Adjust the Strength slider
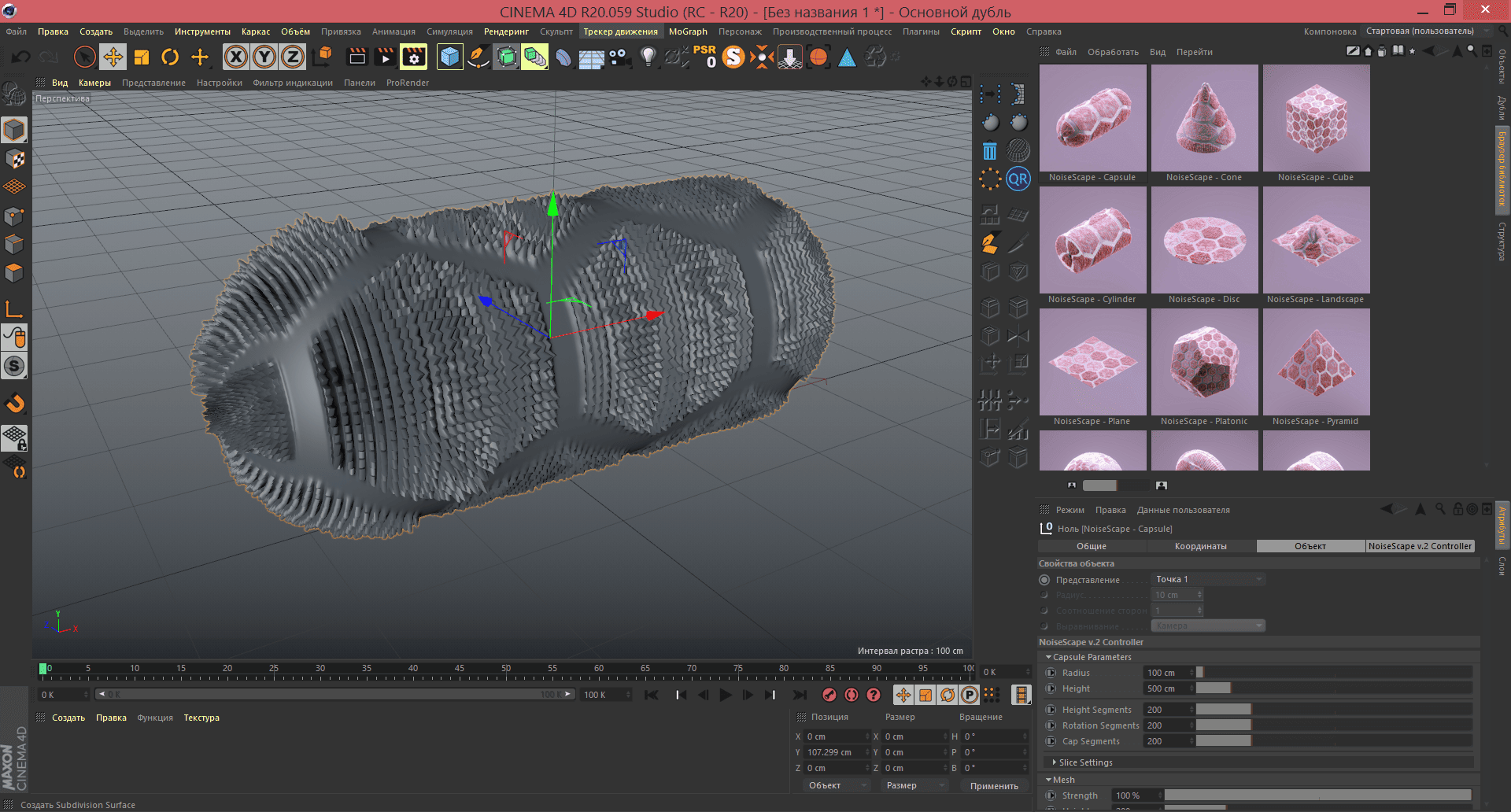Screen dimensions: 1511x812 pyautogui.click(x=1318, y=795)
